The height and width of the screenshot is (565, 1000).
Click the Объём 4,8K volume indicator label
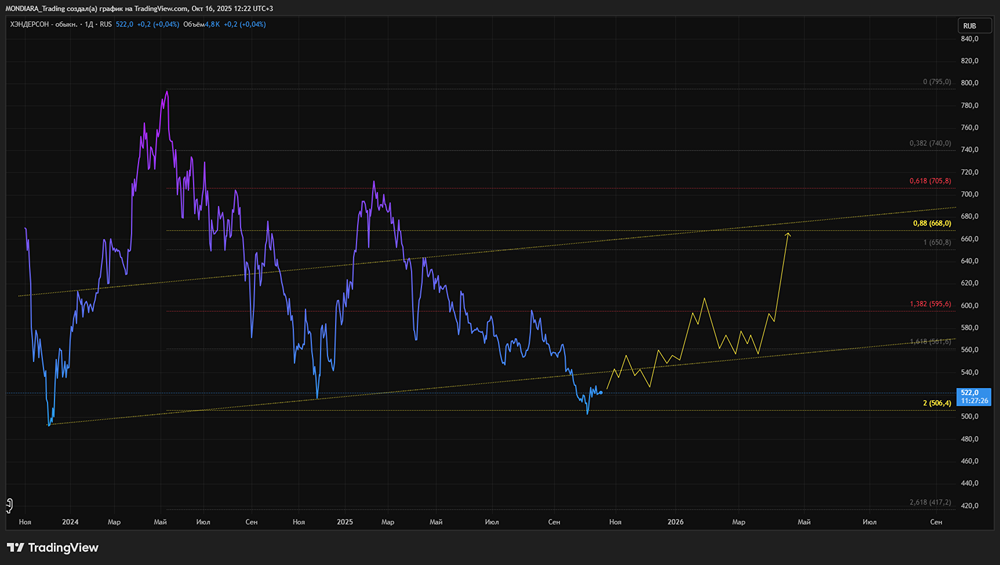tap(202, 24)
